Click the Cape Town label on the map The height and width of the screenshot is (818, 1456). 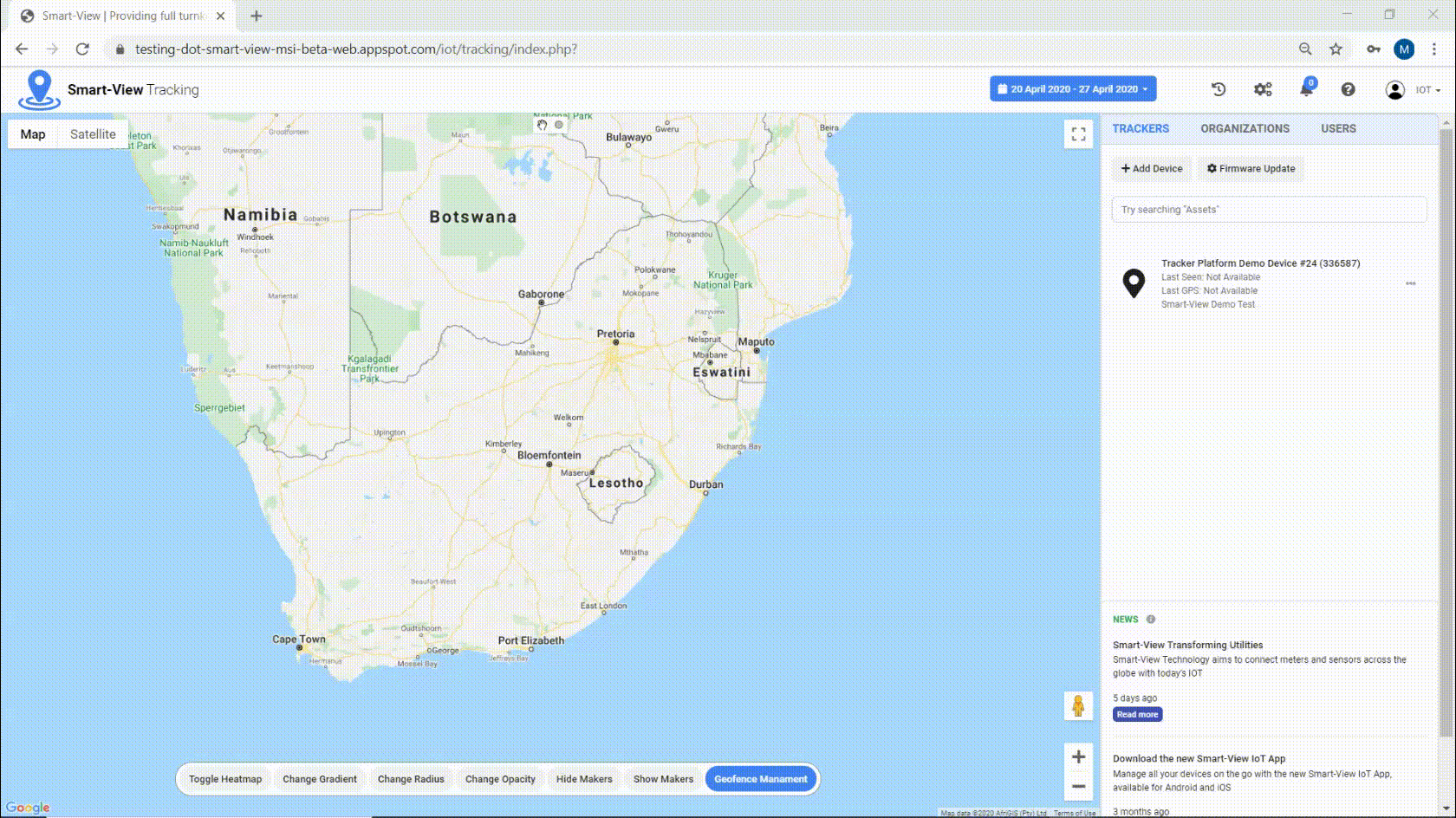point(299,639)
